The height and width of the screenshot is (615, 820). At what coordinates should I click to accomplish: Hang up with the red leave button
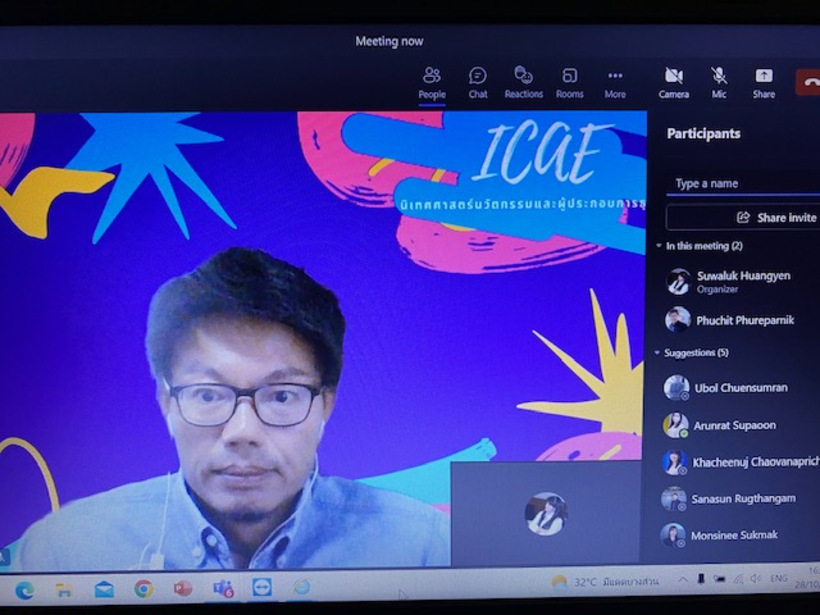coord(808,82)
